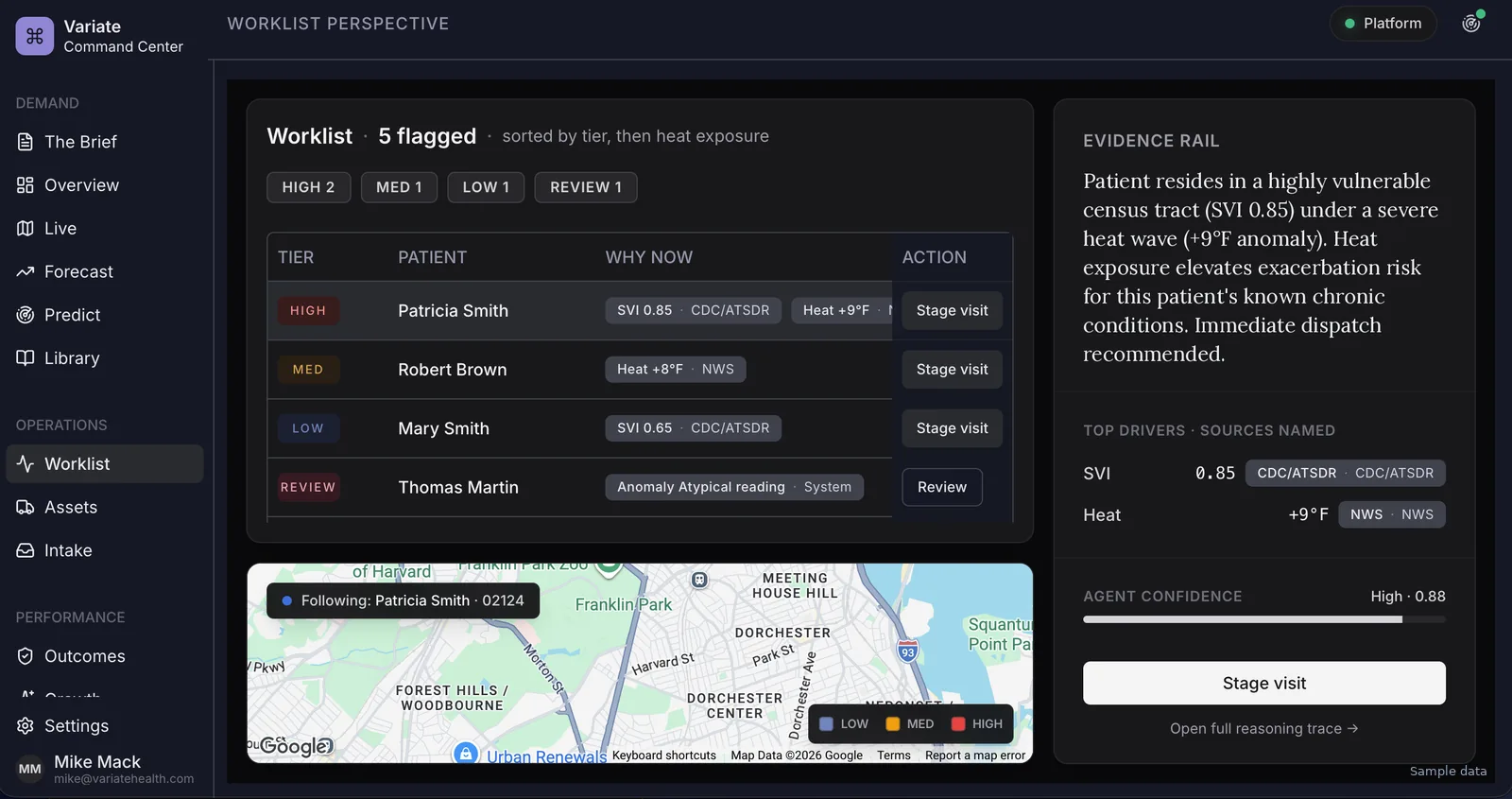Navigate to the Library section

point(104,358)
